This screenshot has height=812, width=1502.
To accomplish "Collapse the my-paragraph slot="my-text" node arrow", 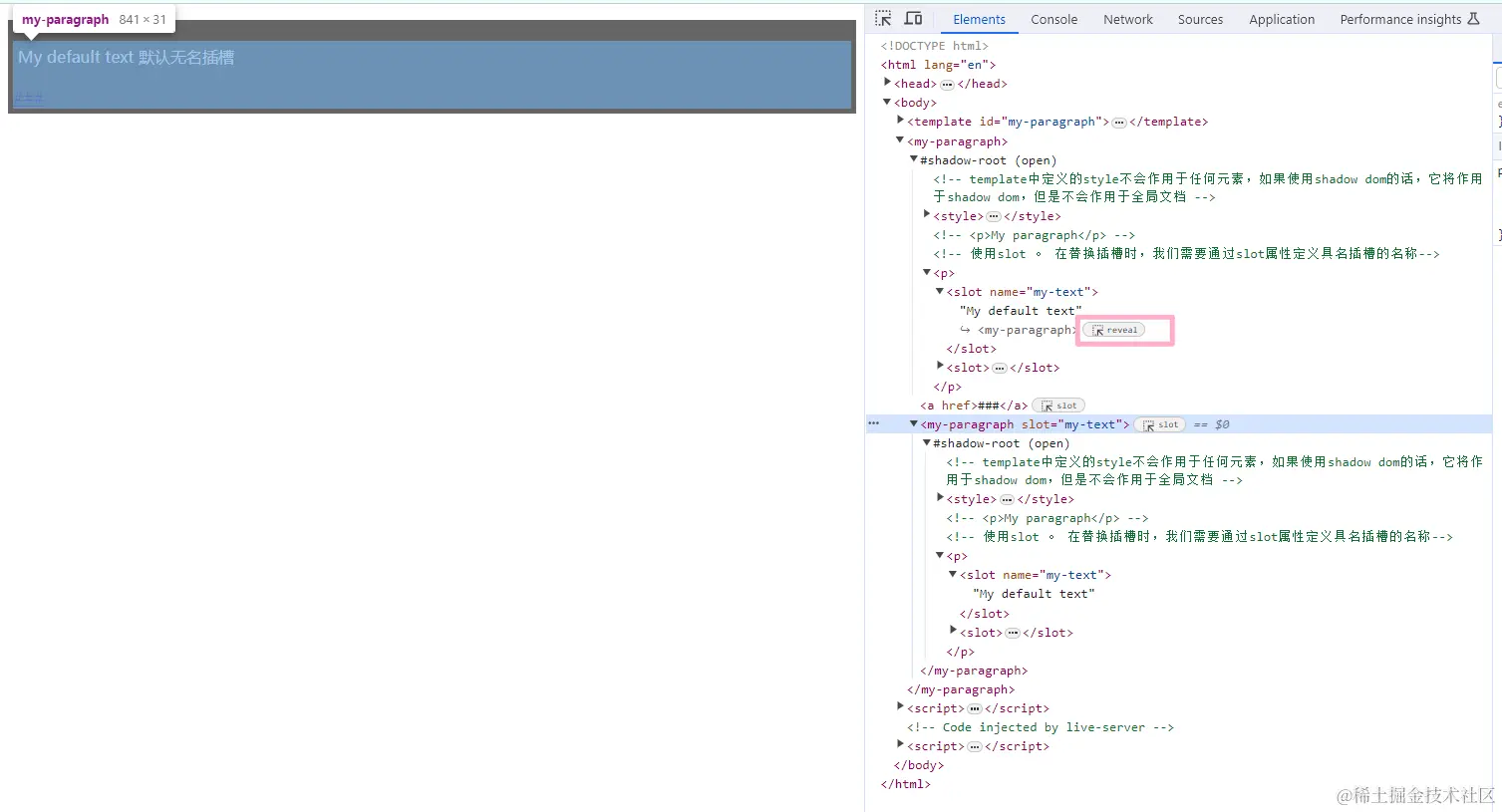I will click(913, 423).
